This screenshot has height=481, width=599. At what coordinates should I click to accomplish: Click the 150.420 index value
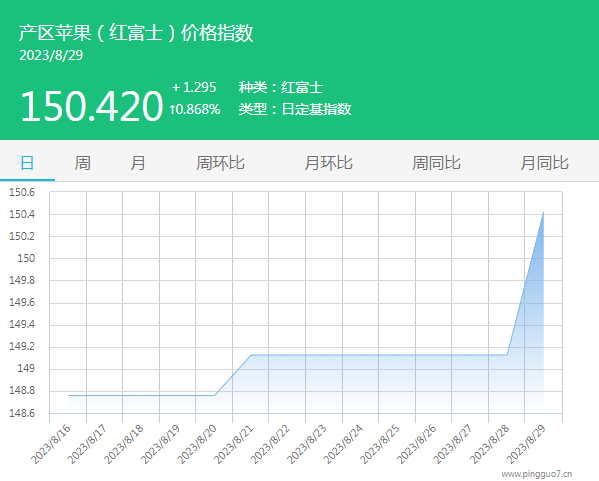tap(92, 106)
